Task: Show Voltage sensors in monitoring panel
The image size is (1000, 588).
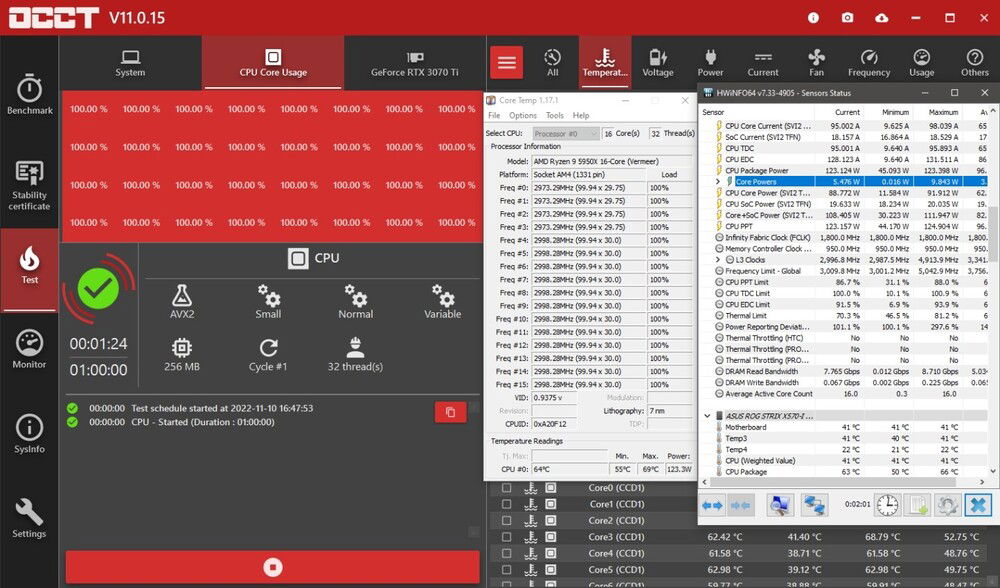Action: coord(657,63)
